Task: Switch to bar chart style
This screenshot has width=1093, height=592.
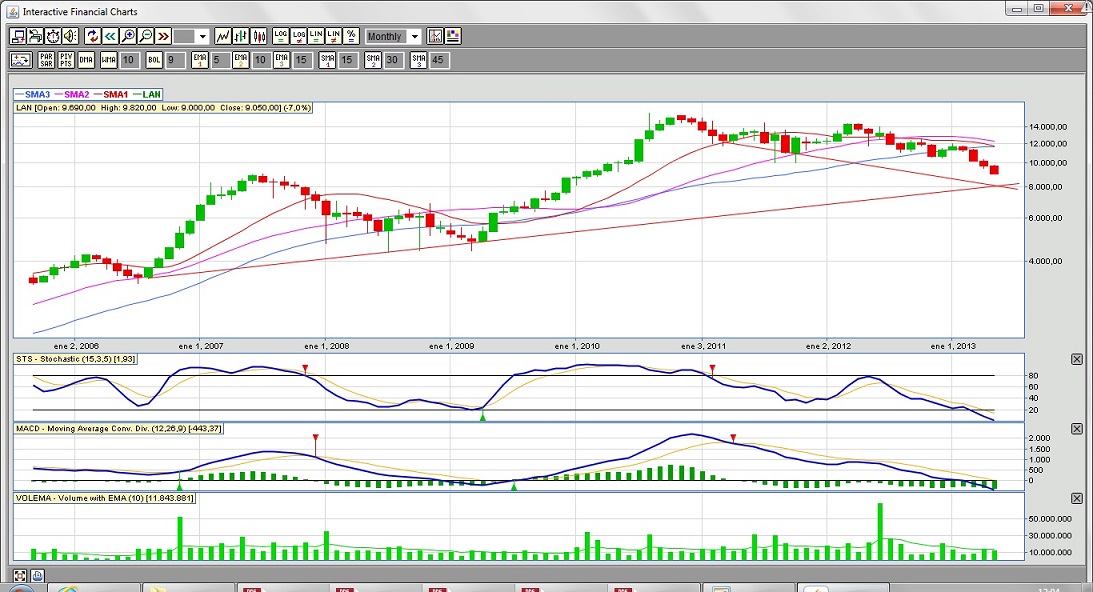Action: [x=240, y=36]
